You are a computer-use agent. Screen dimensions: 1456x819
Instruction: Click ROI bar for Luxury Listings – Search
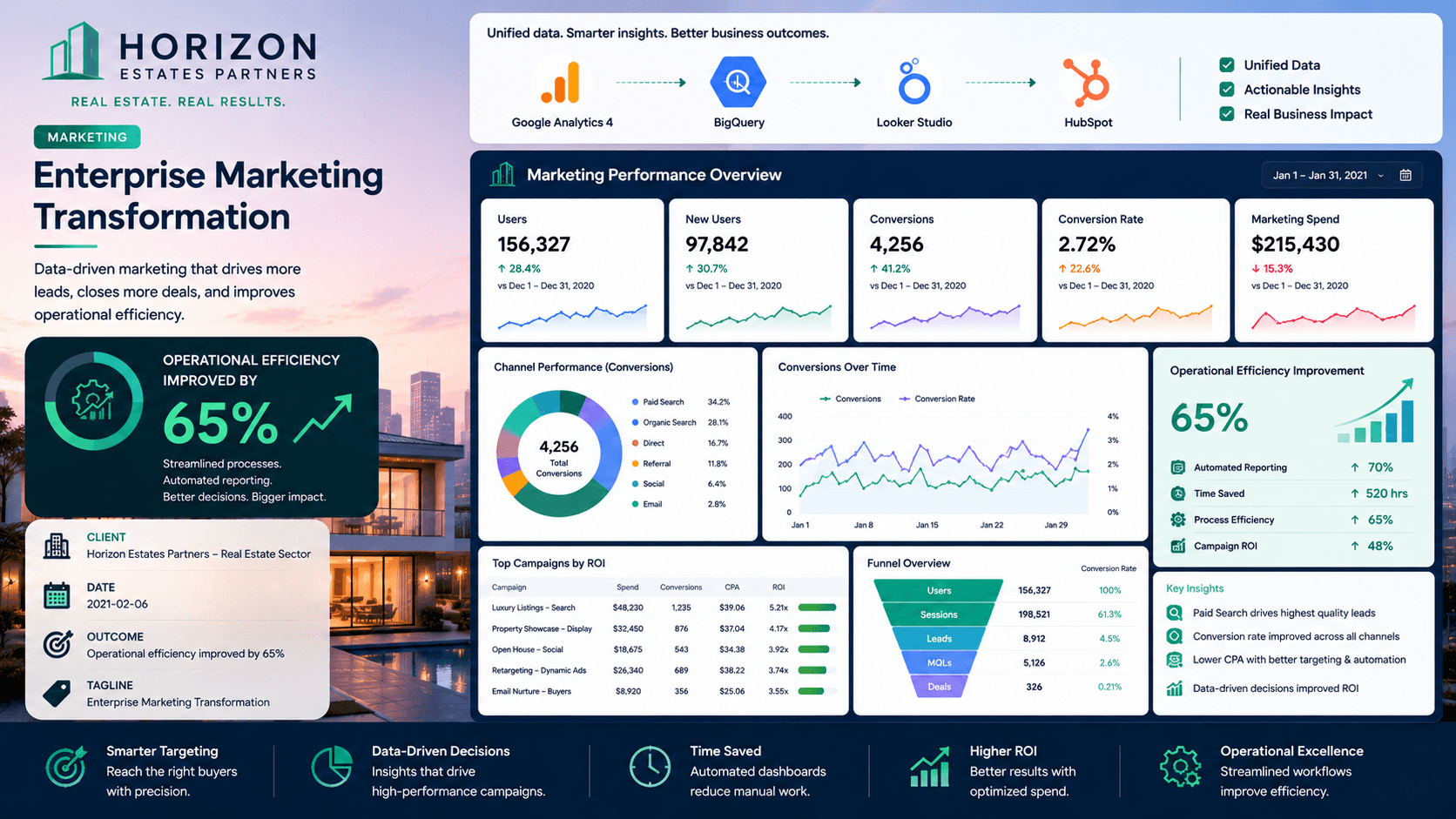click(x=817, y=608)
